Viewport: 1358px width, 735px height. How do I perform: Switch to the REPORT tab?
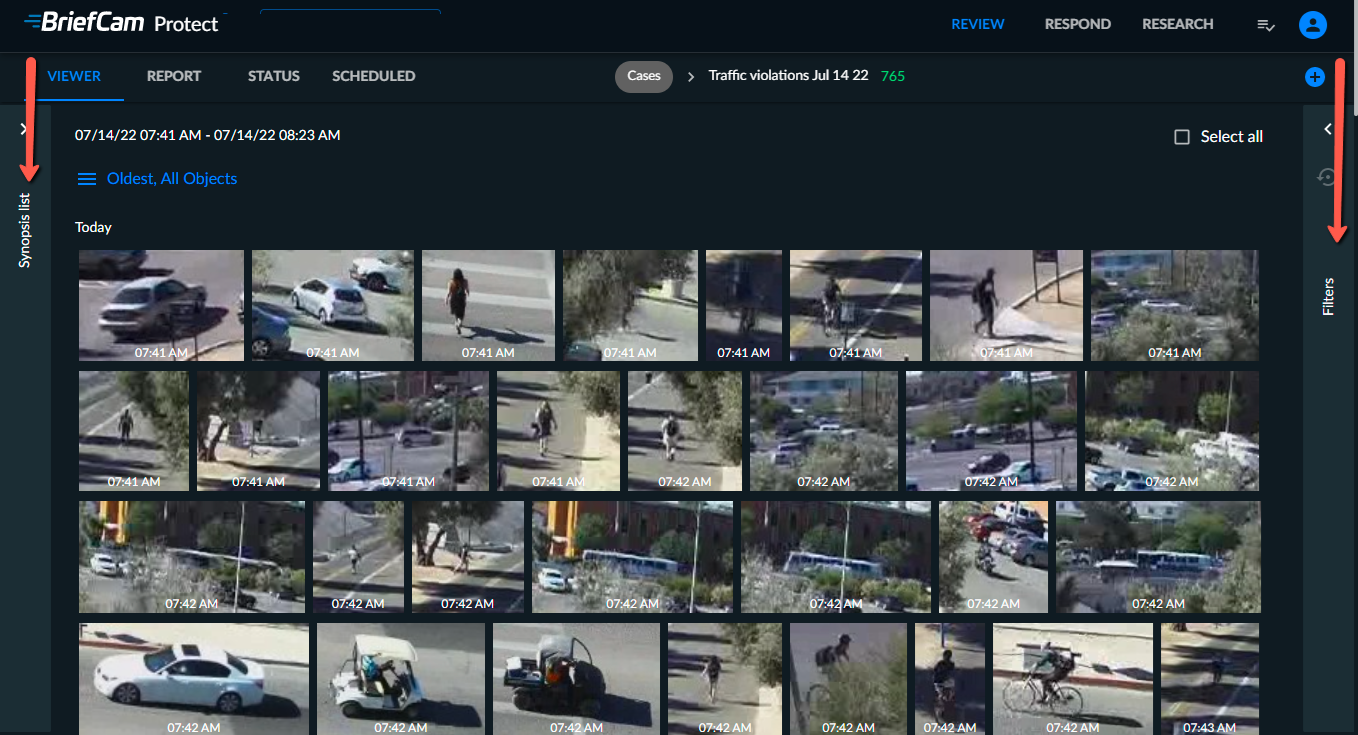tap(174, 76)
